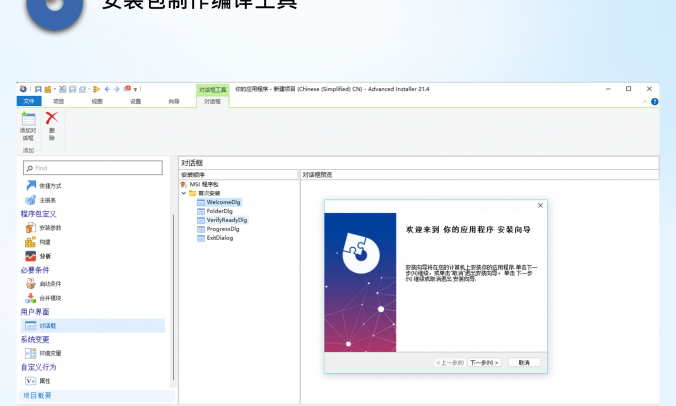
Task: Open the 文件 menu tab
Action: (x=29, y=101)
